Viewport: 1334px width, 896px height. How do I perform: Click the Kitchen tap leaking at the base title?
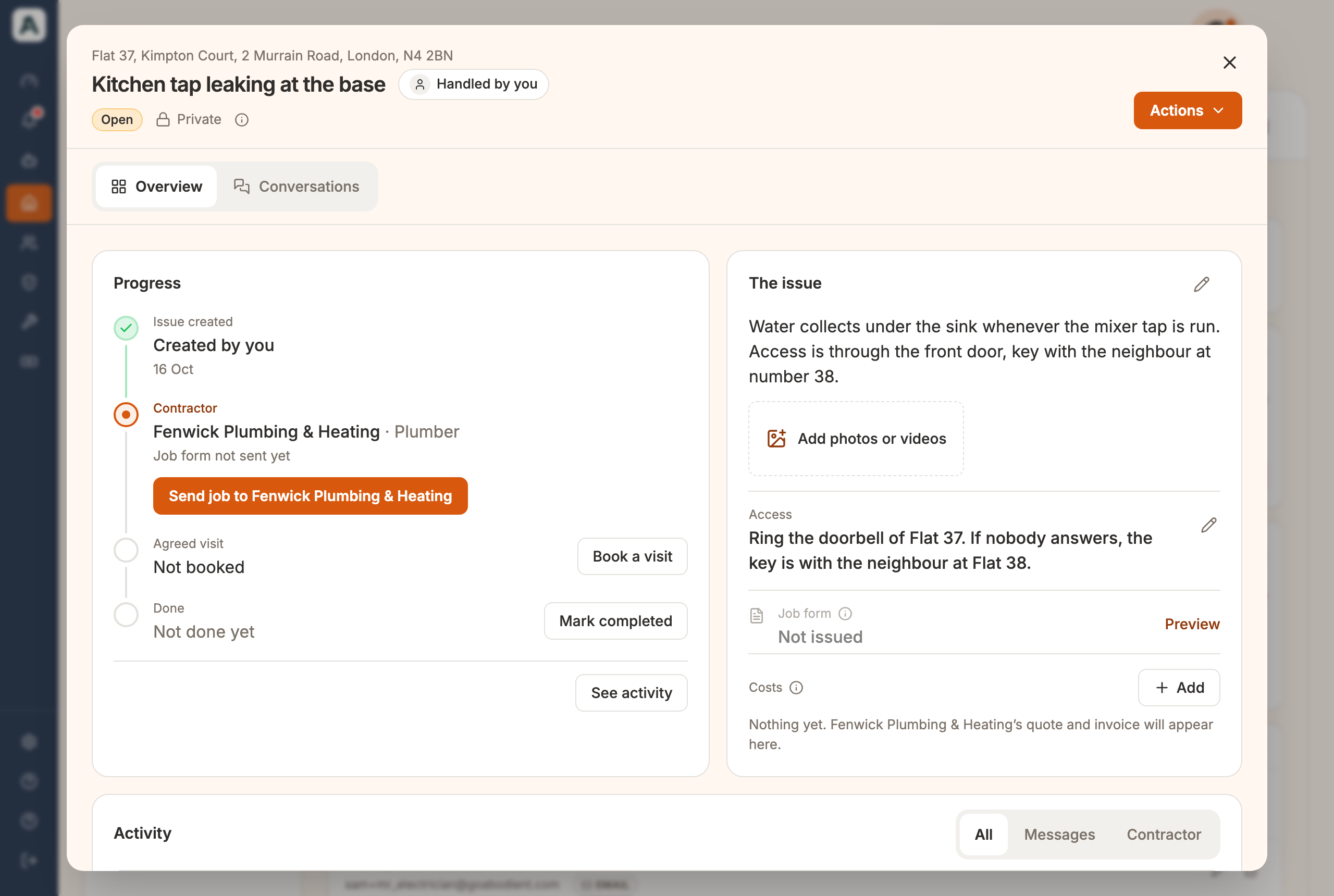click(x=238, y=84)
